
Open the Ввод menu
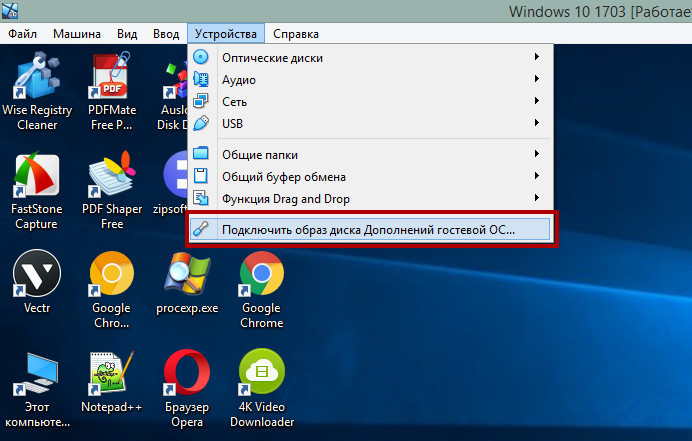pyautogui.click(x=166, y=34)
